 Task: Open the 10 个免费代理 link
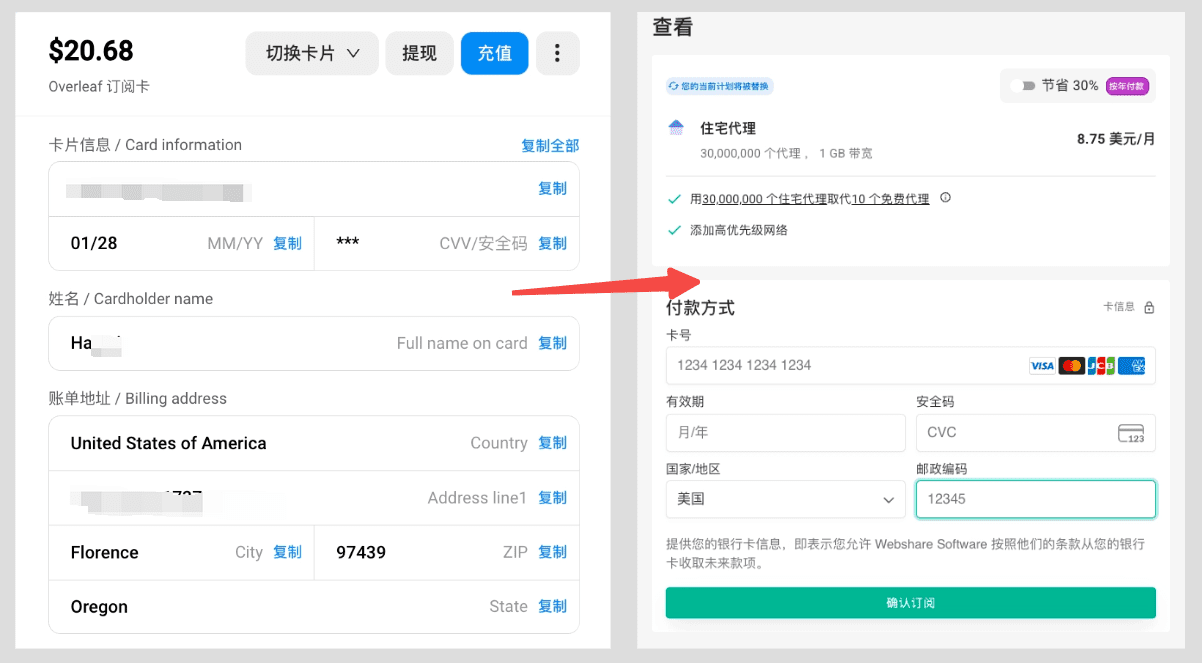click(x=890, y=199)
